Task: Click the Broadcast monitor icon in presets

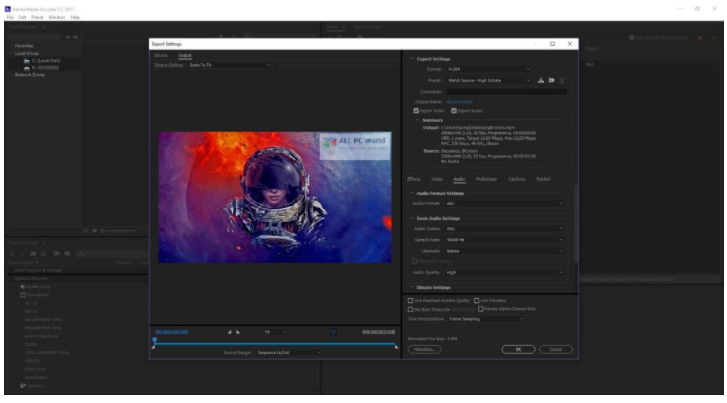Action: [23, 295]
